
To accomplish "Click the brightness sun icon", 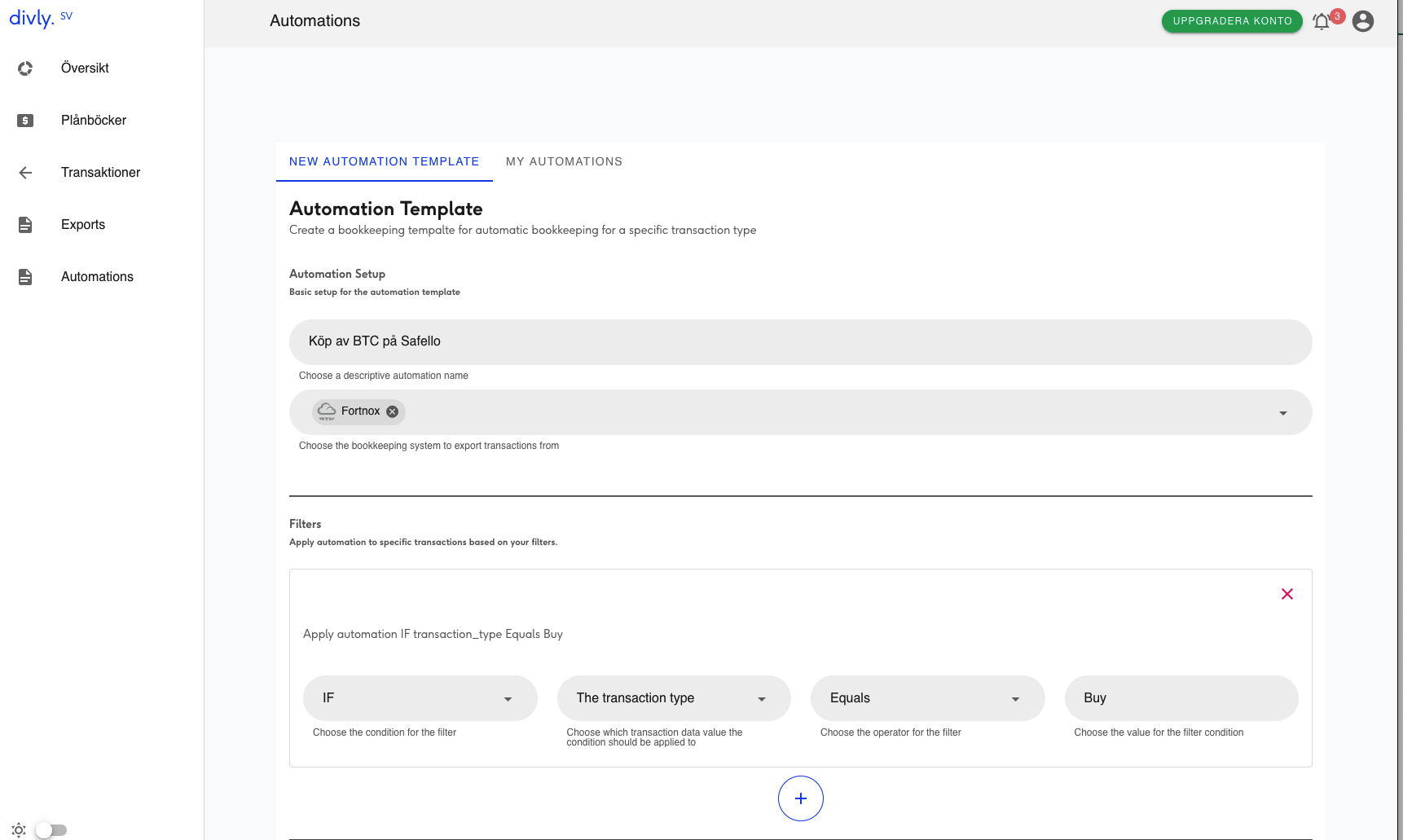I will tap(19, 830).
